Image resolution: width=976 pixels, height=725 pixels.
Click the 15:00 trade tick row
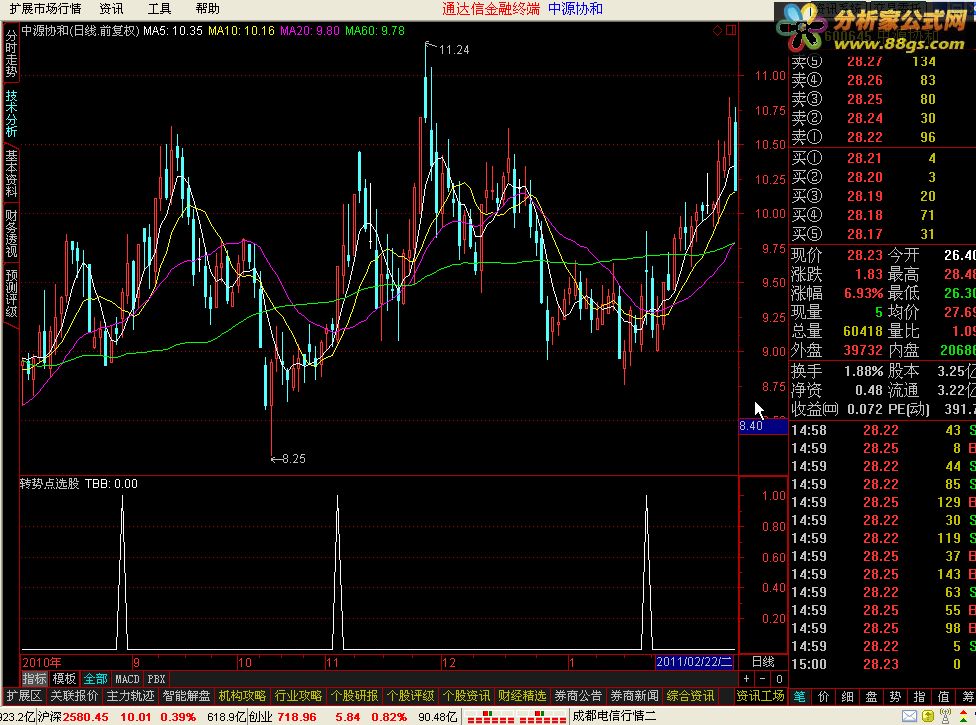point(883,664)
